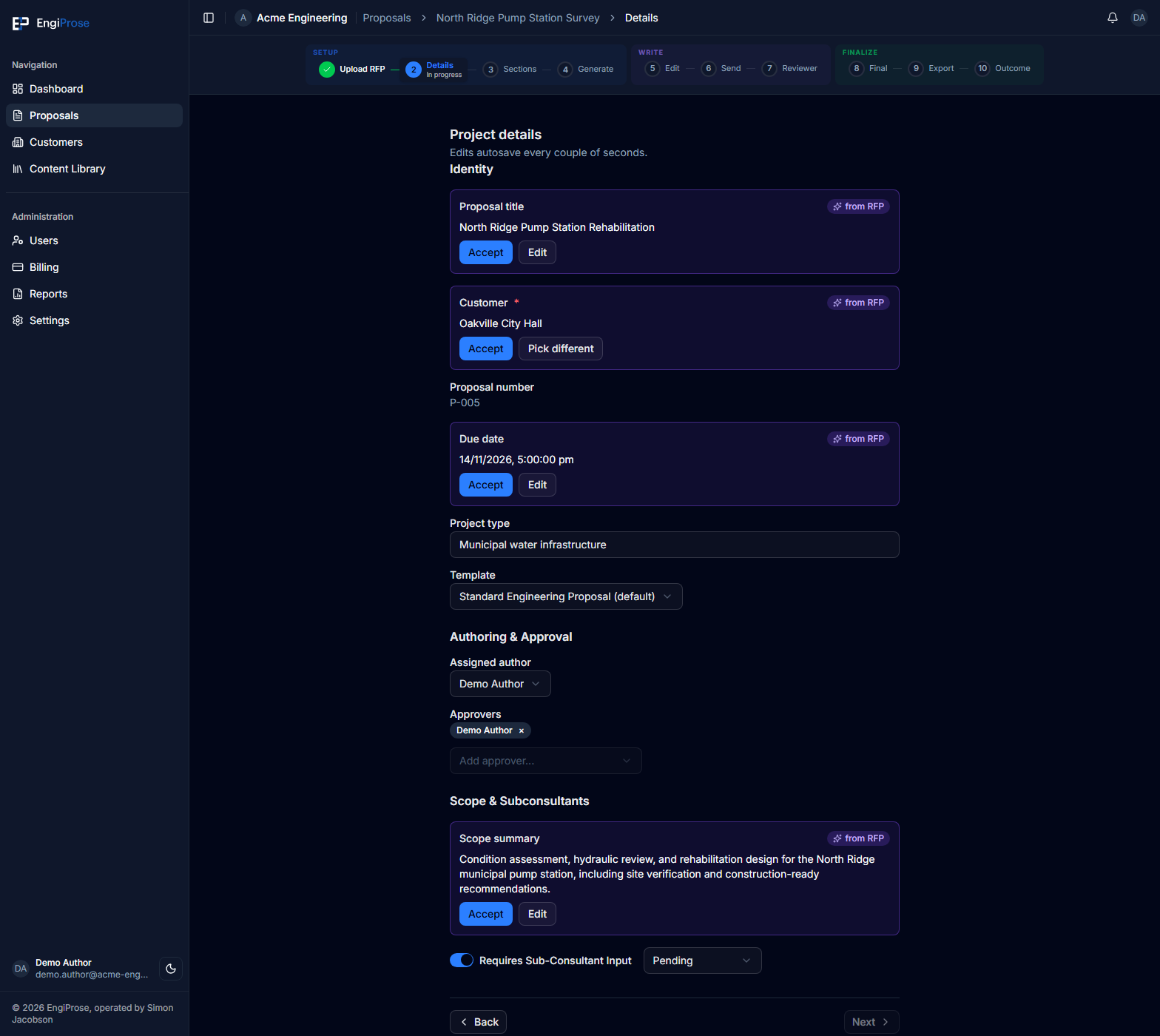Click the Proposal title from RFP badge

click(x=858, y=206)
